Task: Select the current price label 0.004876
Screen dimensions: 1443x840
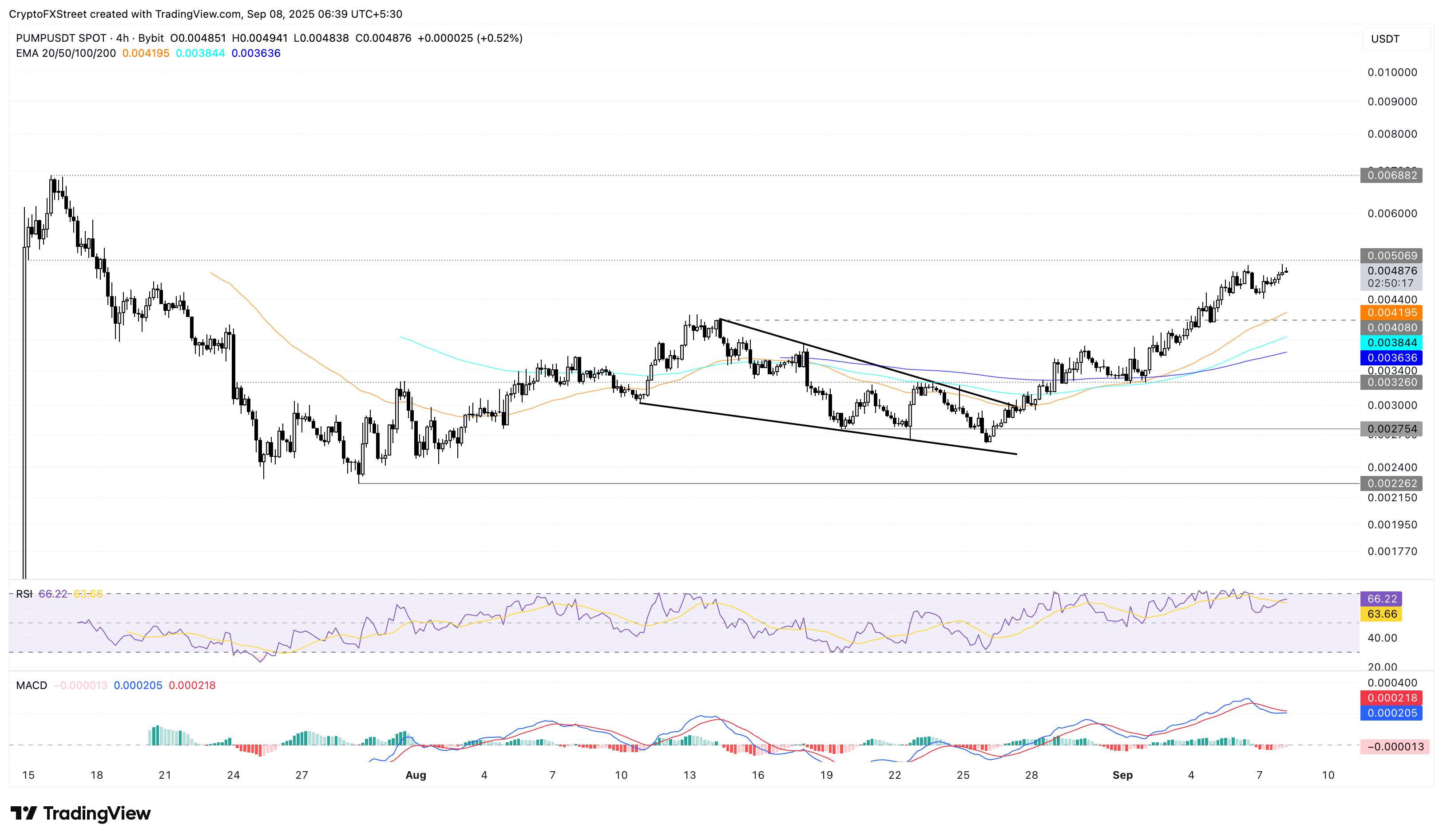Action: 1391,271
